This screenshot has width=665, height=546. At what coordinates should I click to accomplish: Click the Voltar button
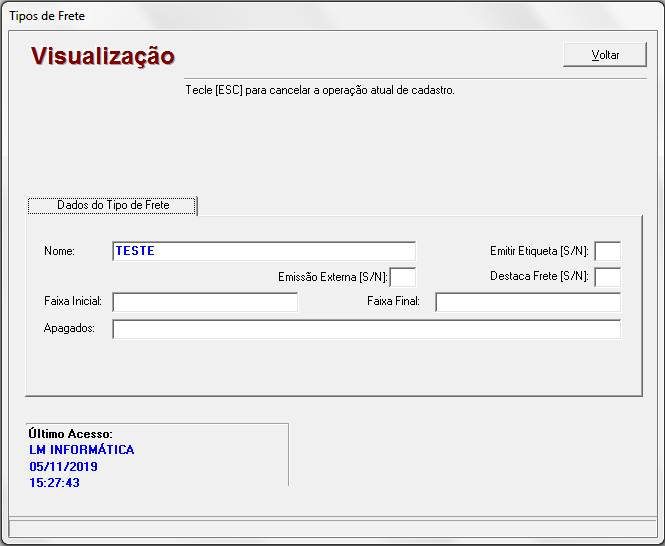click(x=605, y=55)
